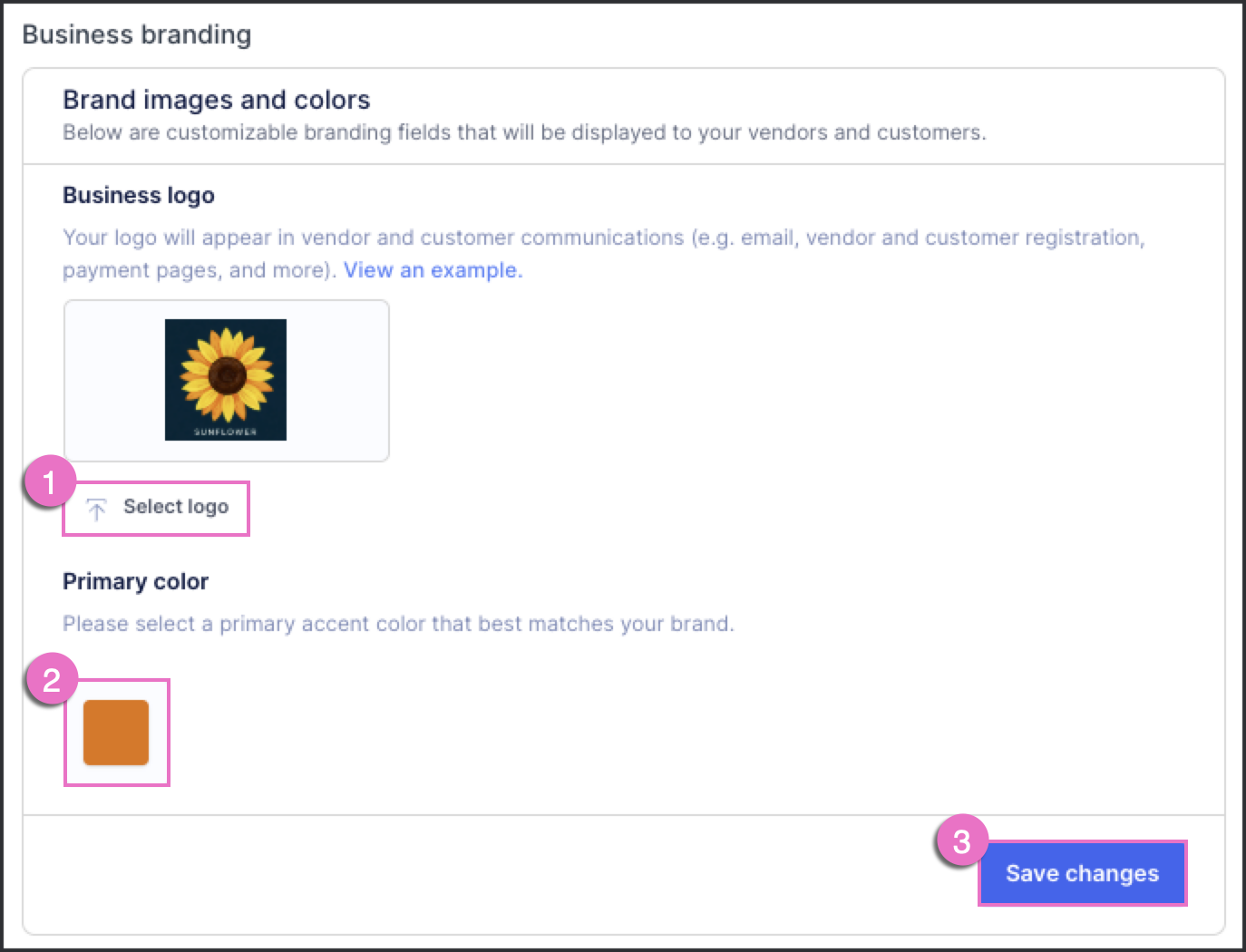
Task: Click the sunflower logo image
Action: (x=226, y=380)
